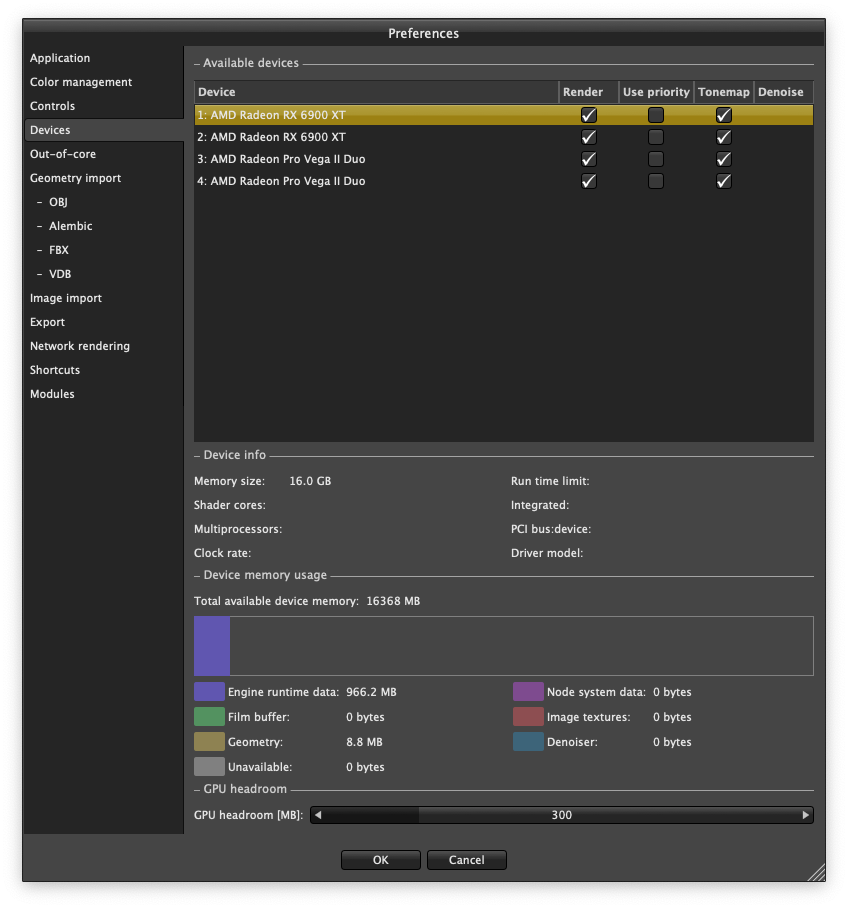The height and width of the screenshot is (908, 848).
Task: Enable Use priority for device 3 Vega II Duo
Action: (x=656, y=159)
